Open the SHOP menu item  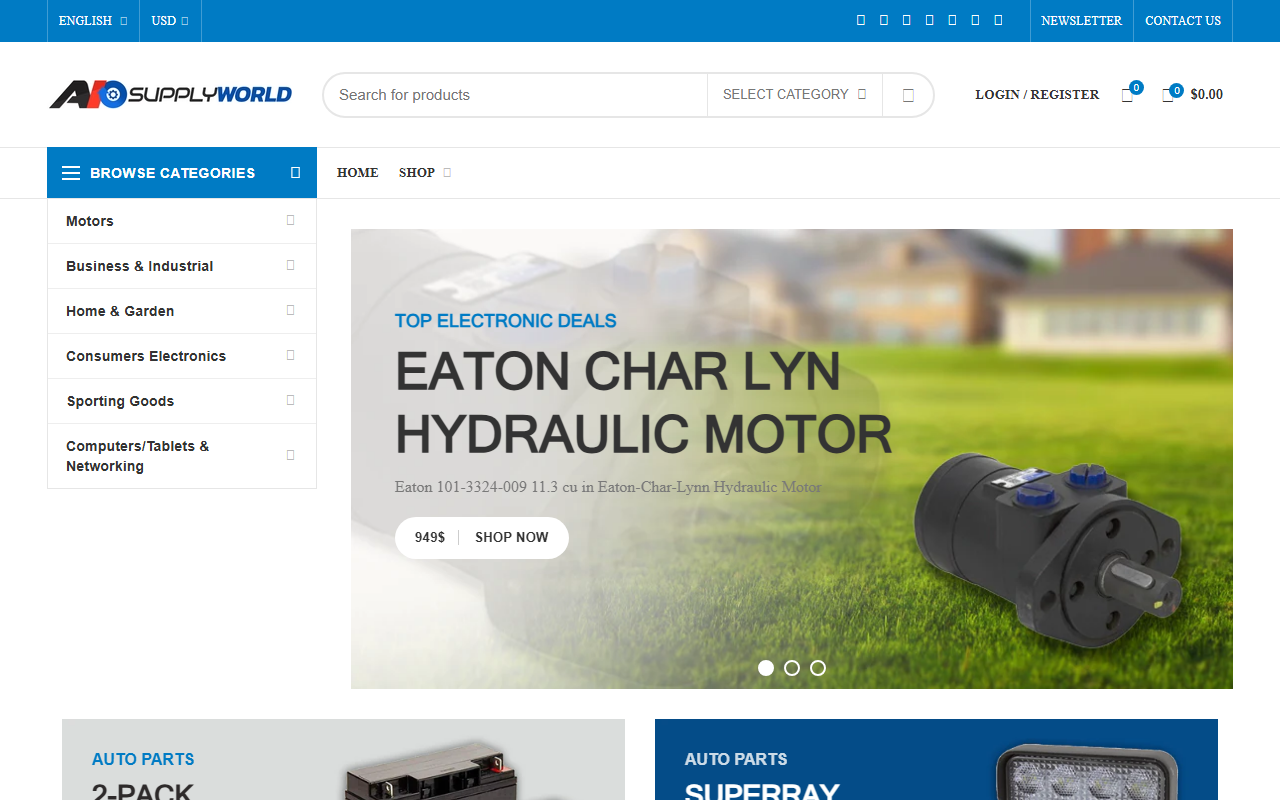[x=424, y=173]
